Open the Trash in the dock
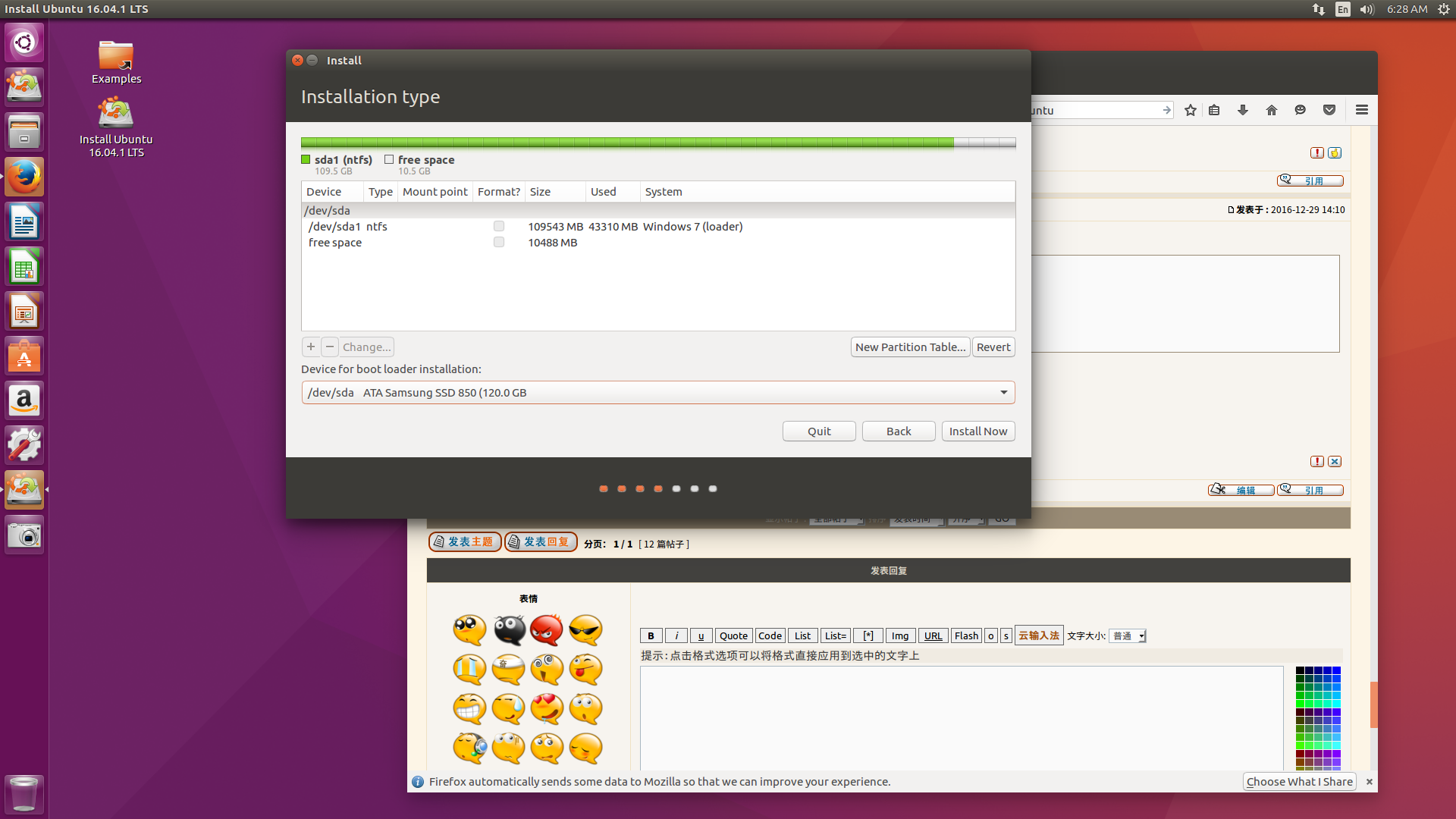1456x819 pixels. [24, 794]
